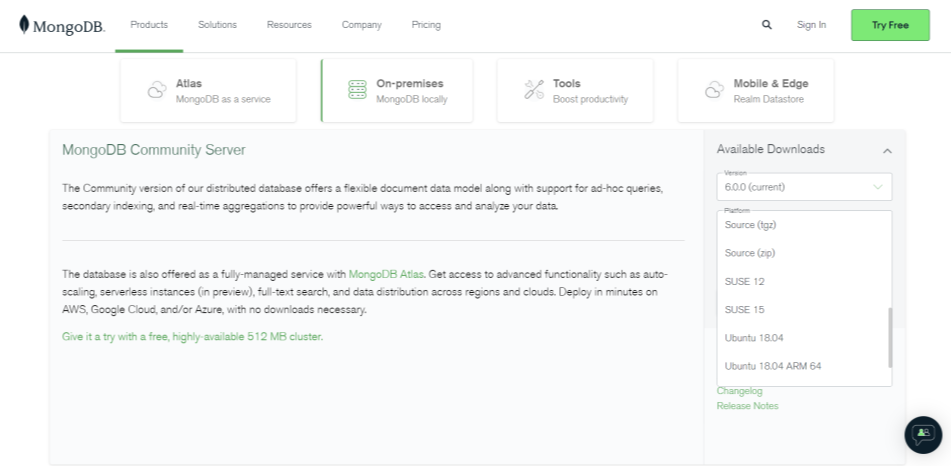Screen dimensions: 951x466
Task: Collapse the Available Downloads panel chevron
Action: 887,150
